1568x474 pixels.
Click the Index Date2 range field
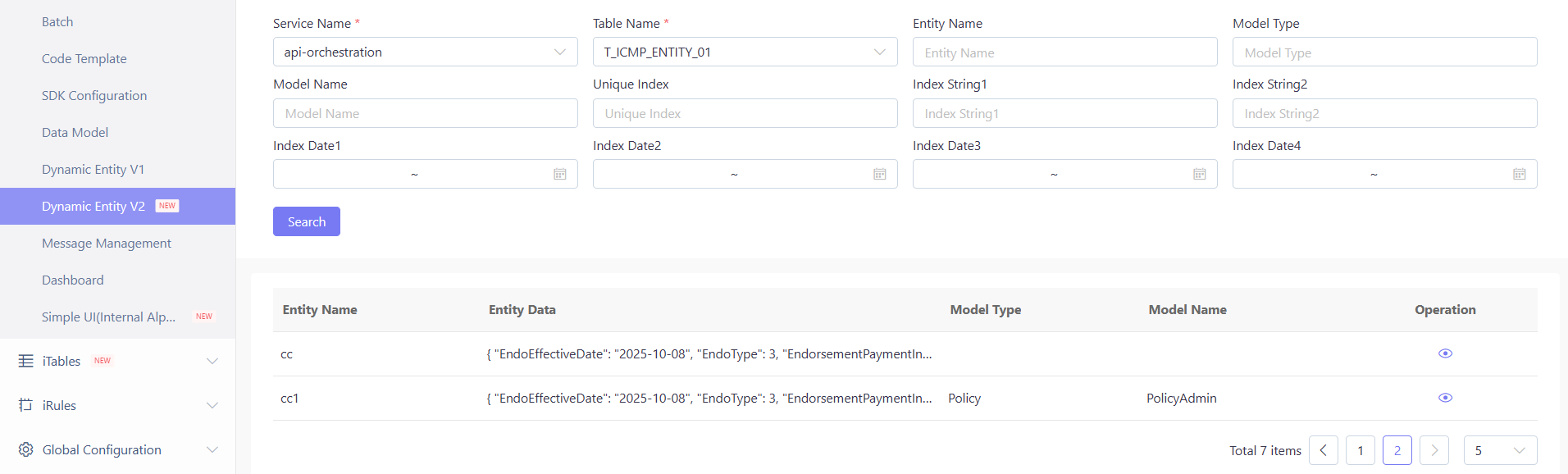[x=745, y=174]
